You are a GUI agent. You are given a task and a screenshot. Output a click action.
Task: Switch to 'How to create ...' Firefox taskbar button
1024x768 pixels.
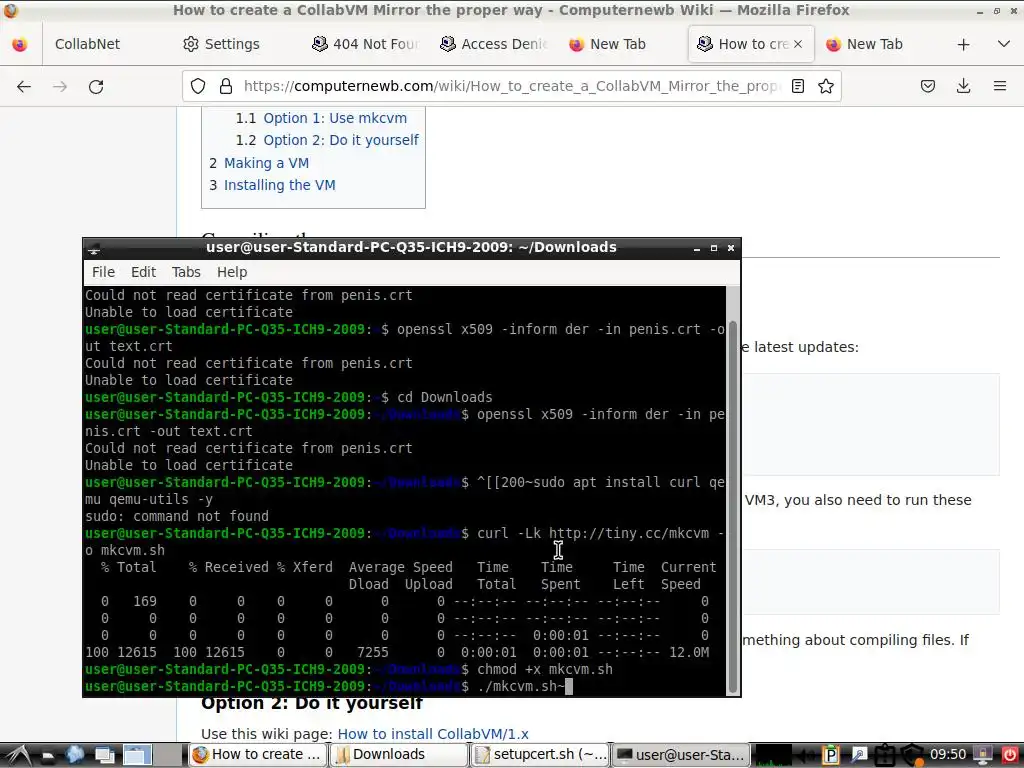click(259, 755)
